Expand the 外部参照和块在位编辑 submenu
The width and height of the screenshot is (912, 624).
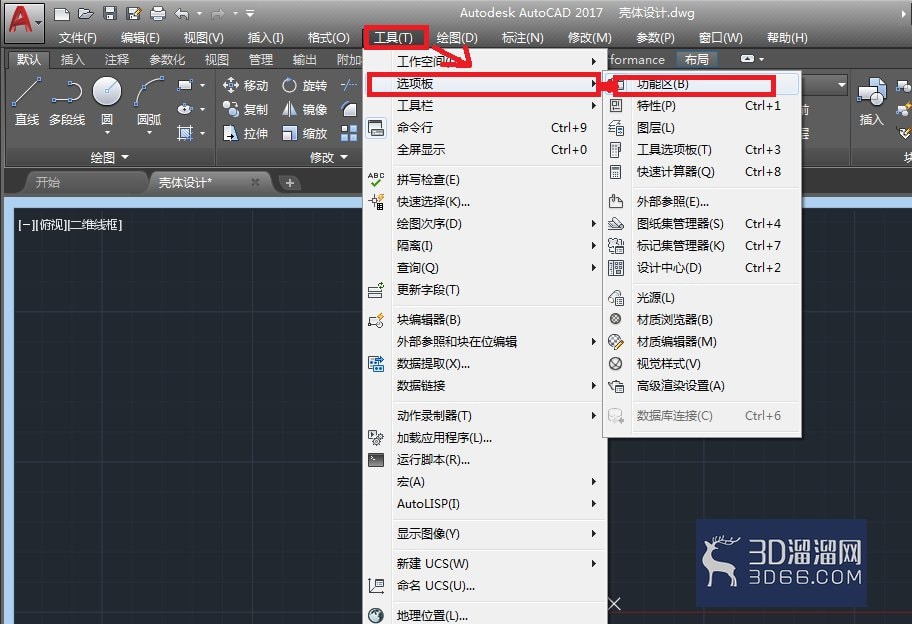pos(484,342)
